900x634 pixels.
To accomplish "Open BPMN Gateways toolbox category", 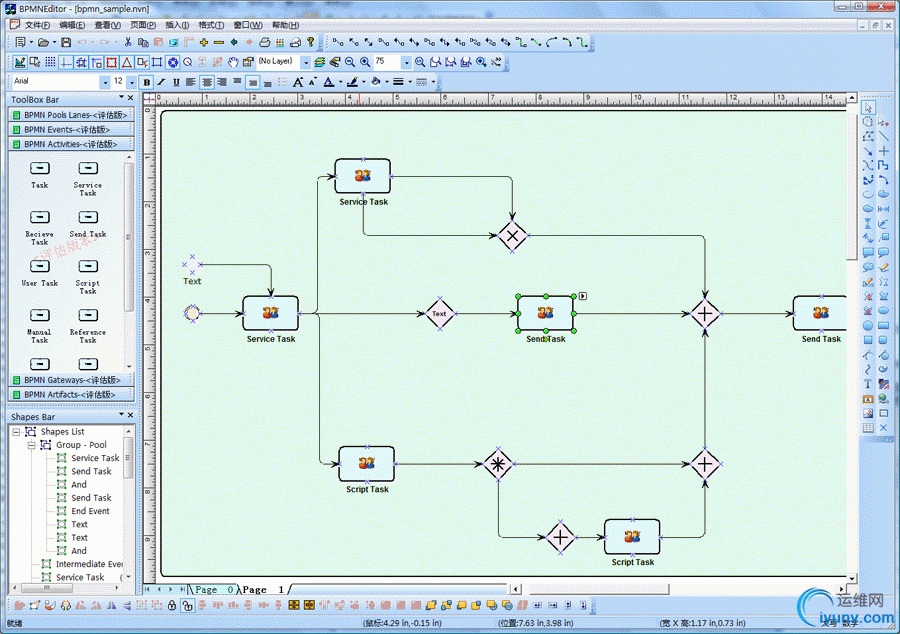I will [72, 380].
